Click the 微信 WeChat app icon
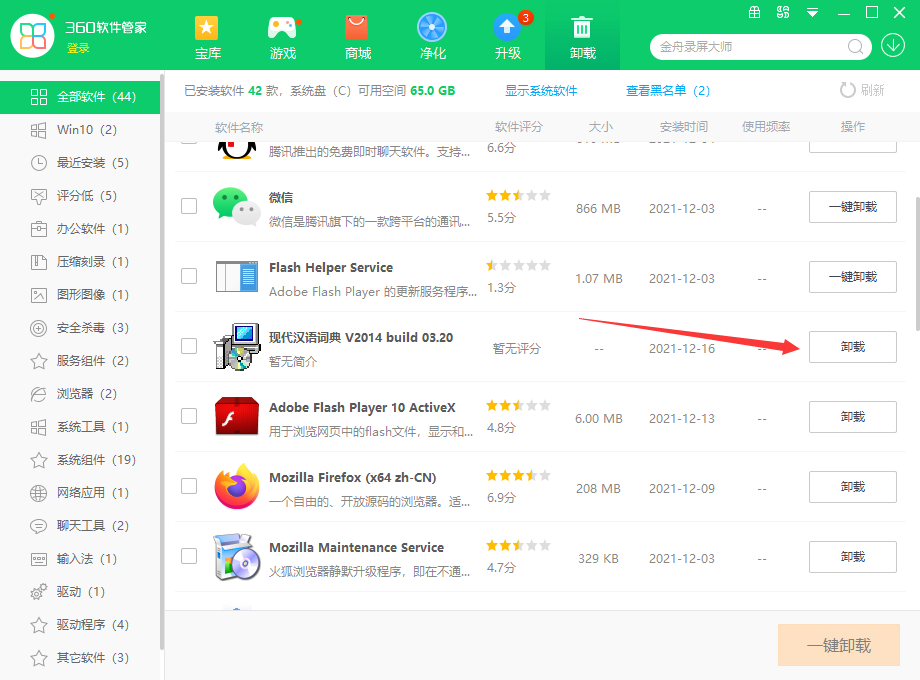 pyautogui.click(x=236, y=207)
